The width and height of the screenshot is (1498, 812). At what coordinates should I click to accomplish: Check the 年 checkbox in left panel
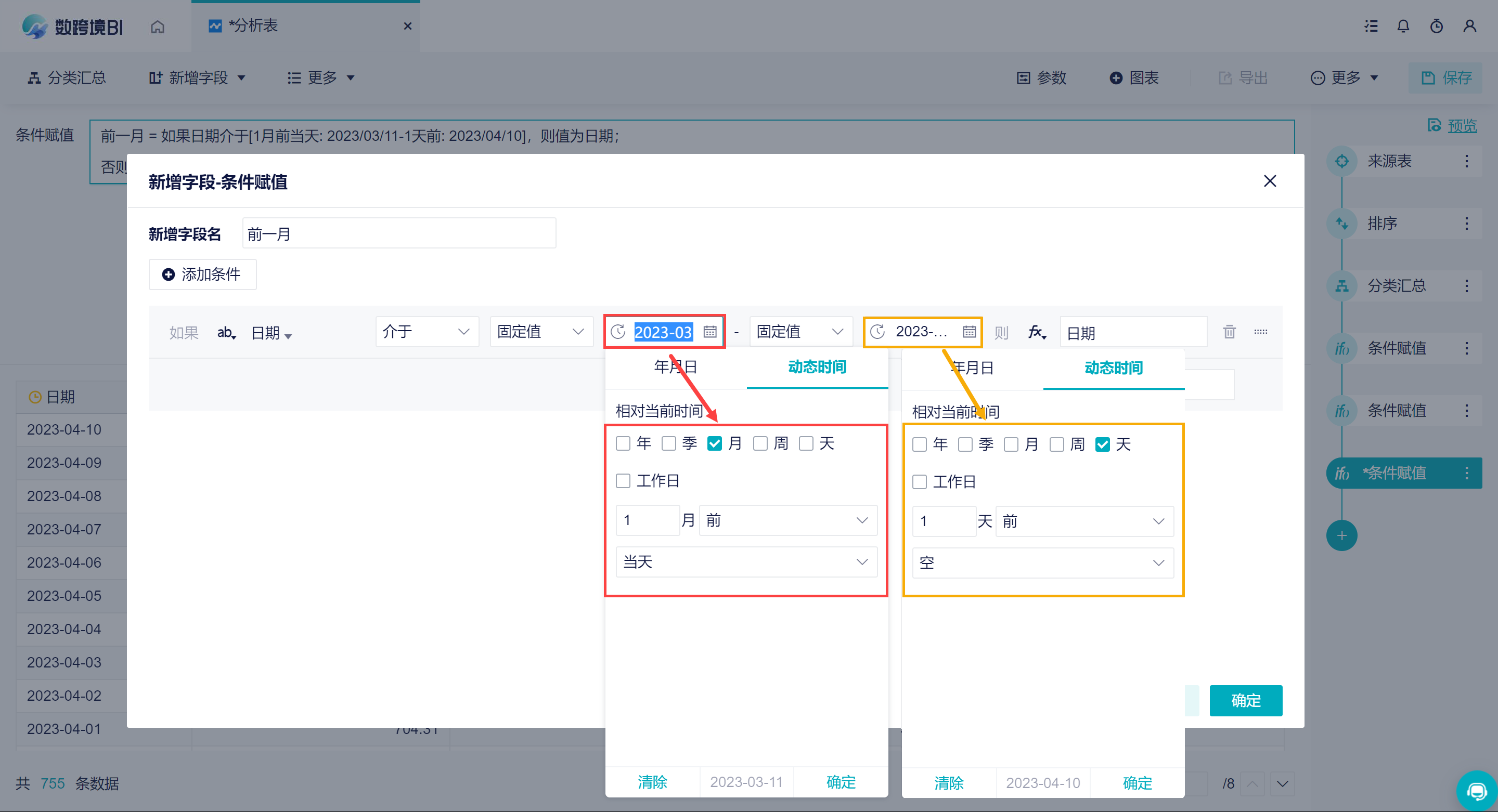(x=623, y=443)
